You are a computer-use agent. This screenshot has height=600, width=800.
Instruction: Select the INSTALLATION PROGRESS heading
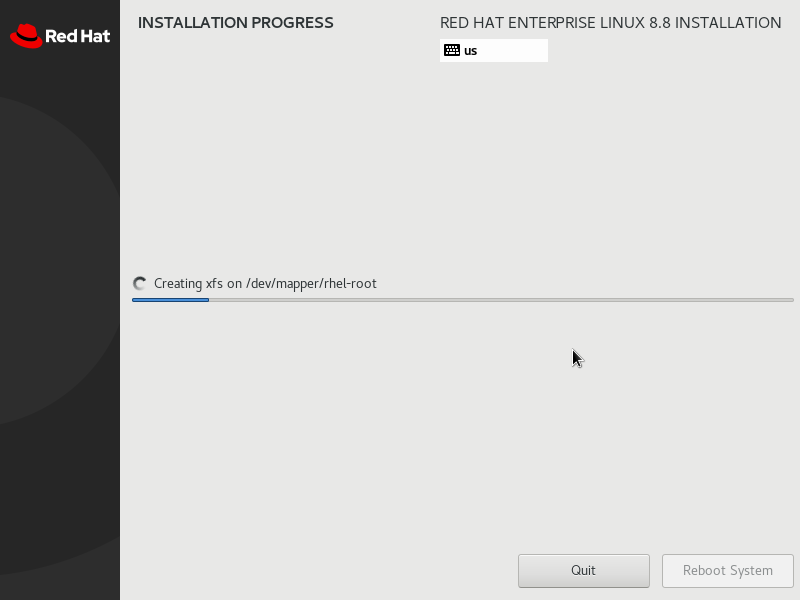click(x=236, y=22)
